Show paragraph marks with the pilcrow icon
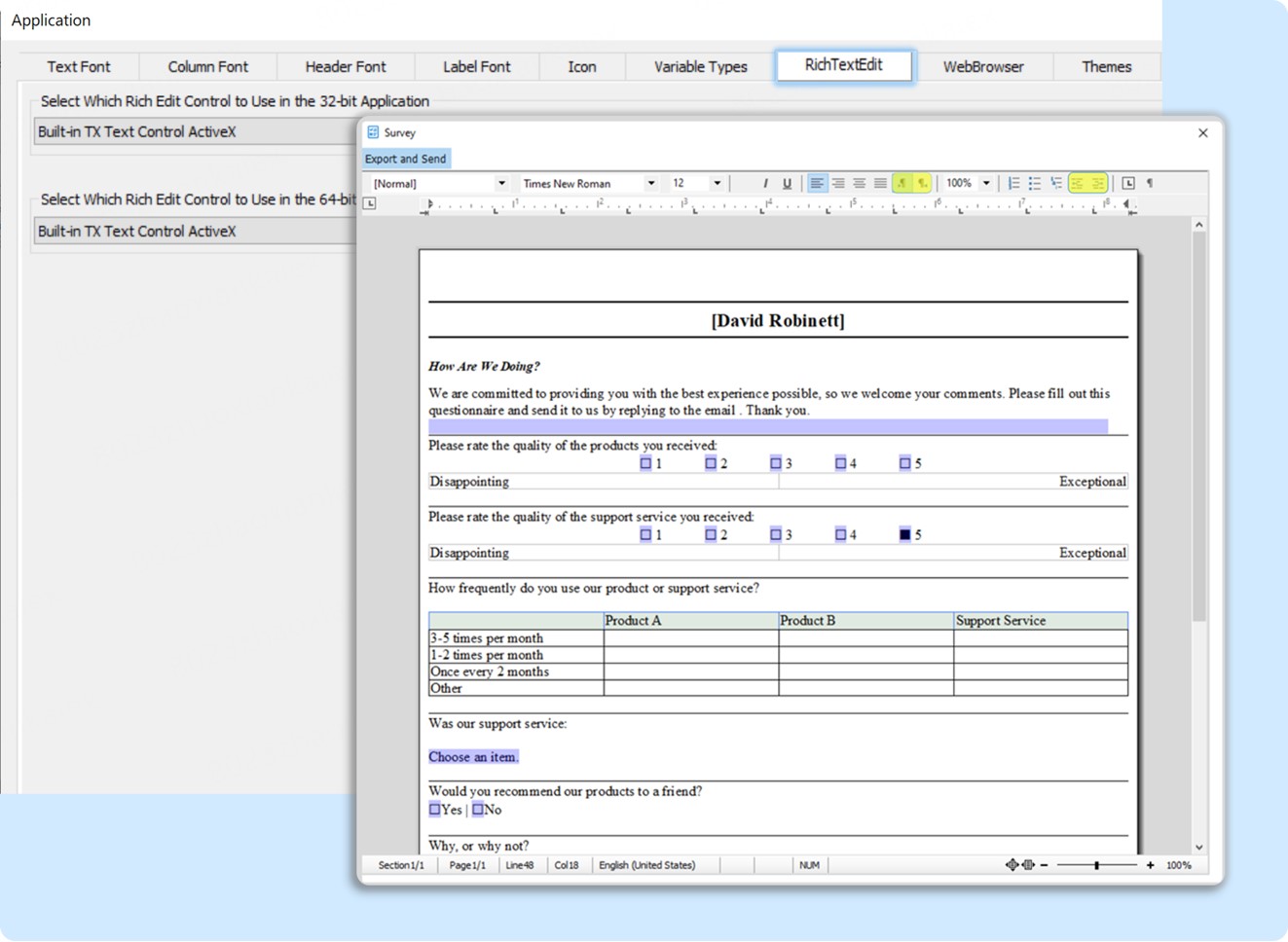Viewport: 1288px width, 942px height. pos(1149,183)
